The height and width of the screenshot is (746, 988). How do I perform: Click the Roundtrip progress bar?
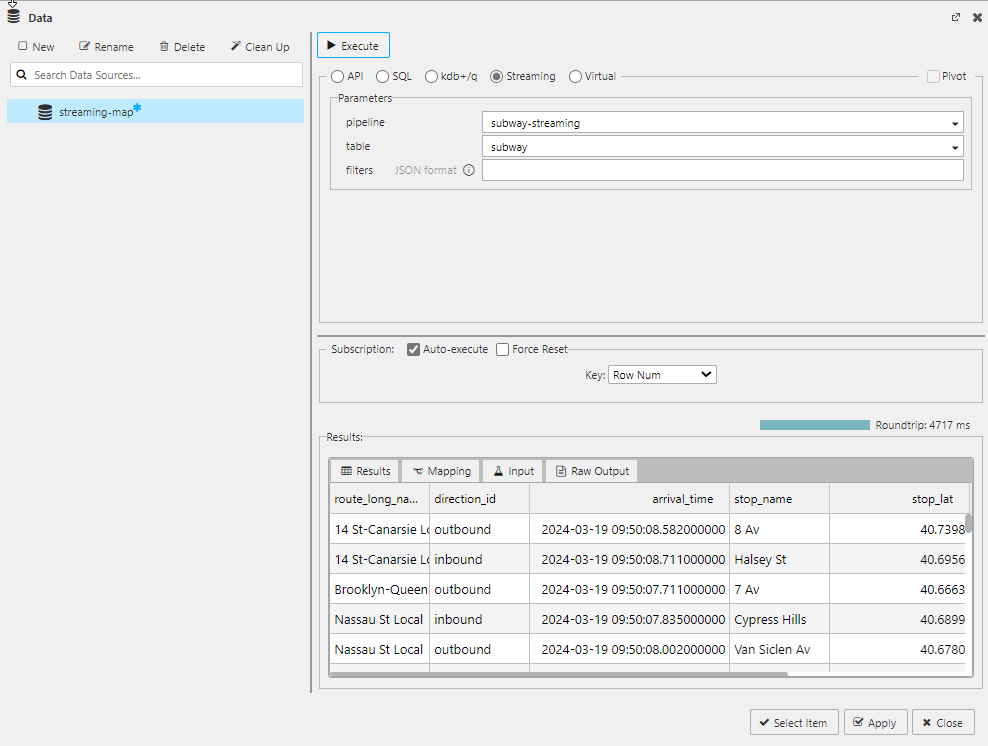(x=814, y=425)
